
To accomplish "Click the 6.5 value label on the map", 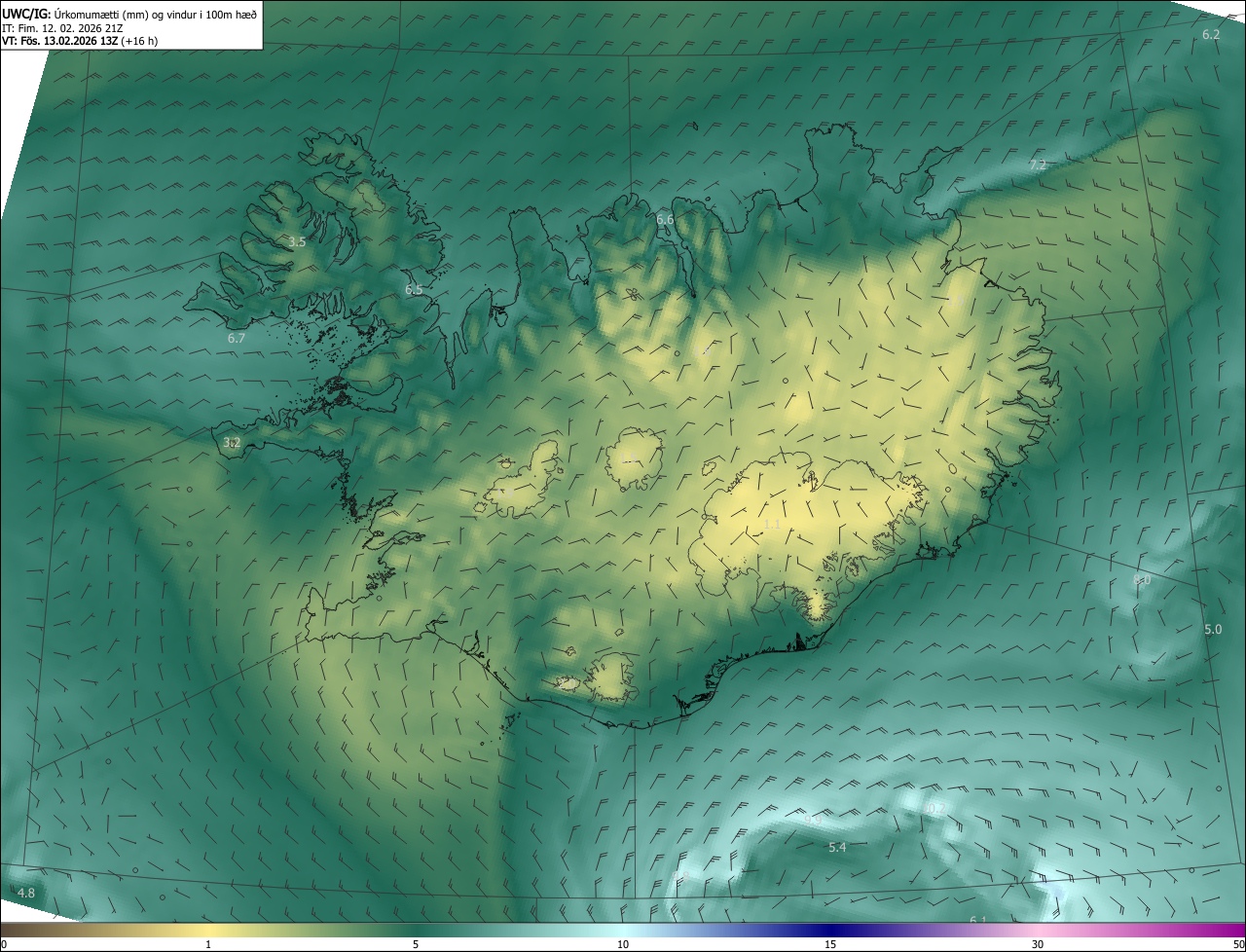I will pyautogui.click(x=414, y=290).
